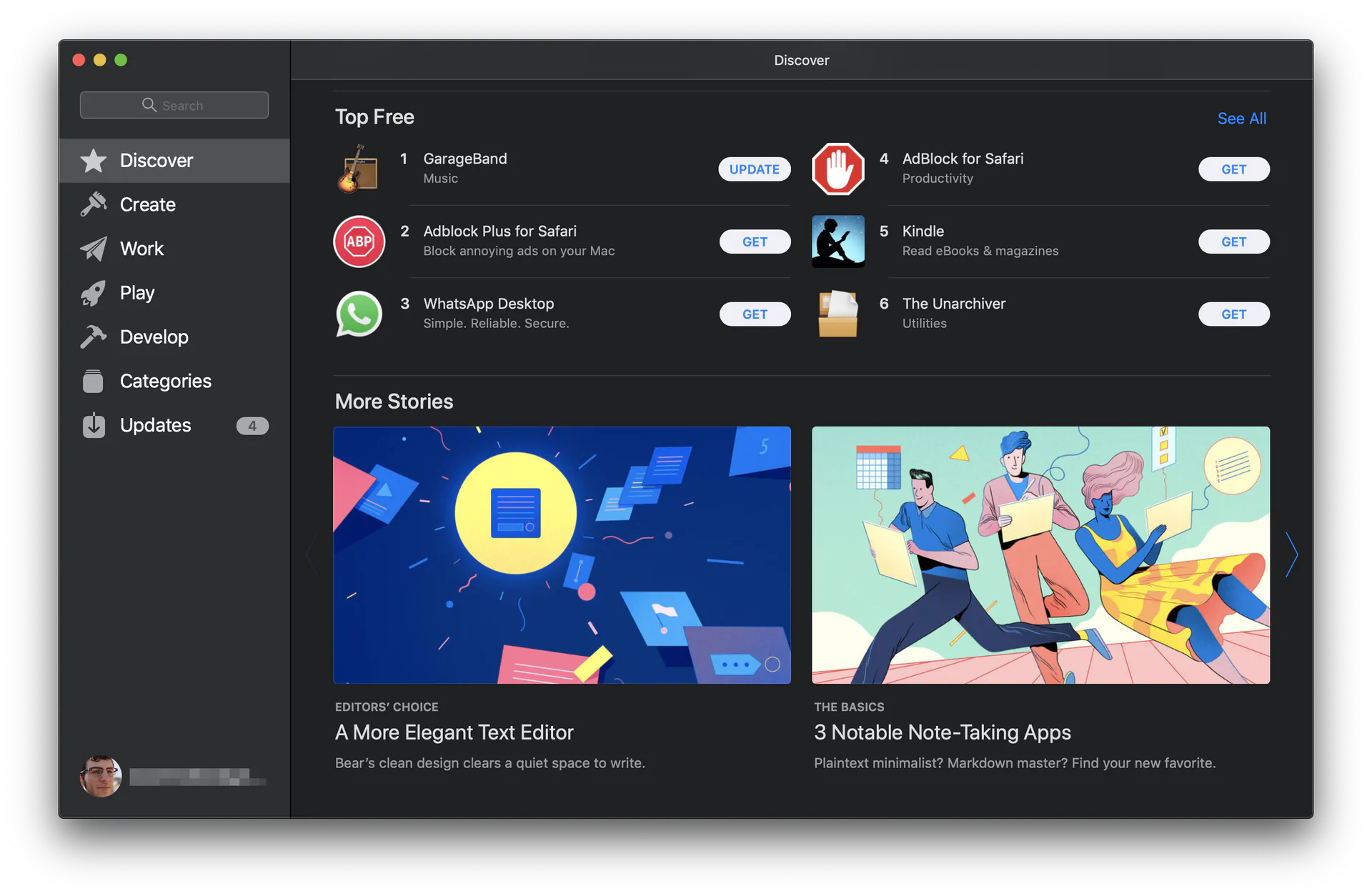Image resolution: width=1372 pixels, height=896 pixels.
Task: Click the 'Top Free' section heading
Action: [374, 117]
